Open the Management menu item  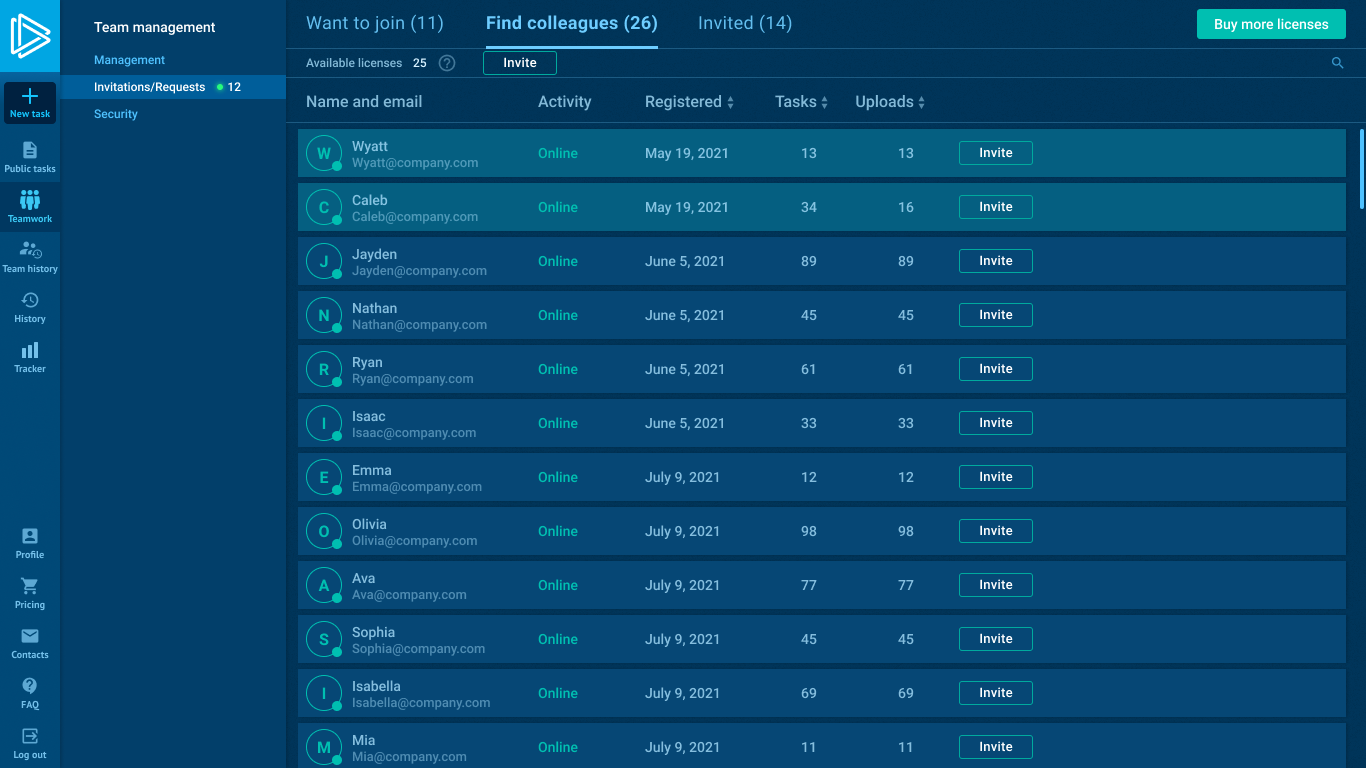(x=130, y=60)
